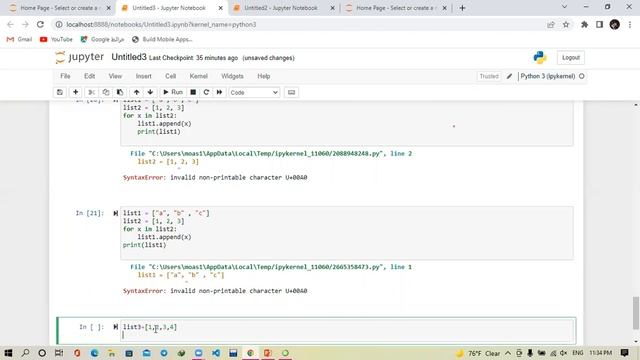Click the kernel idle circle indicator

[582, 76]
